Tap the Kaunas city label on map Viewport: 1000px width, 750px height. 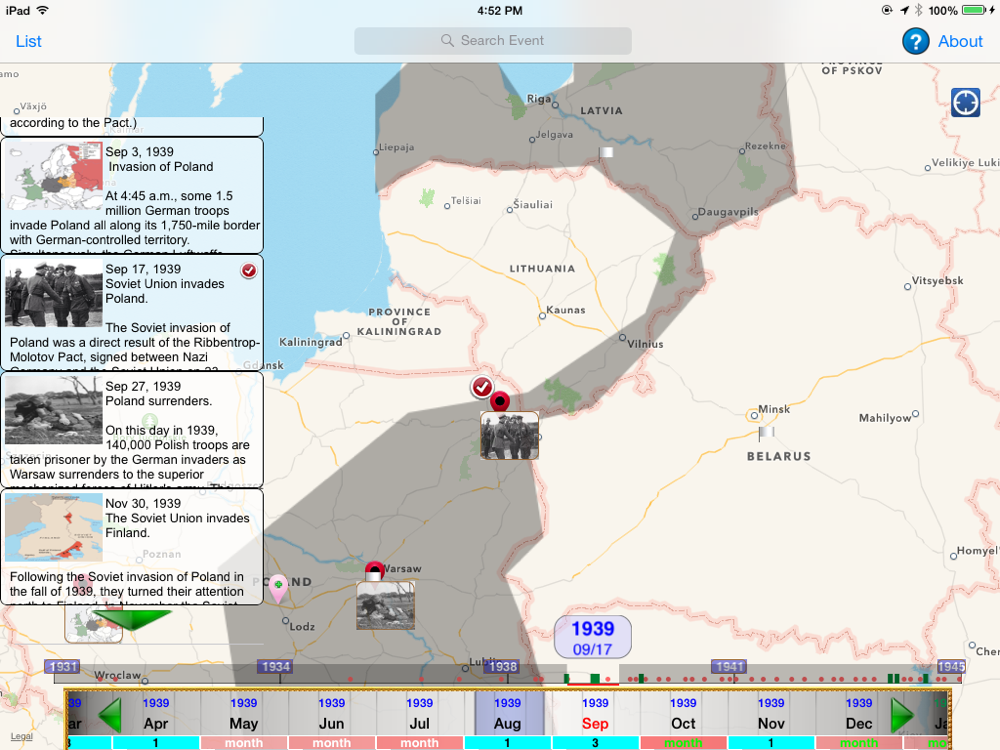pyautogui.click(x=566, y=310)
